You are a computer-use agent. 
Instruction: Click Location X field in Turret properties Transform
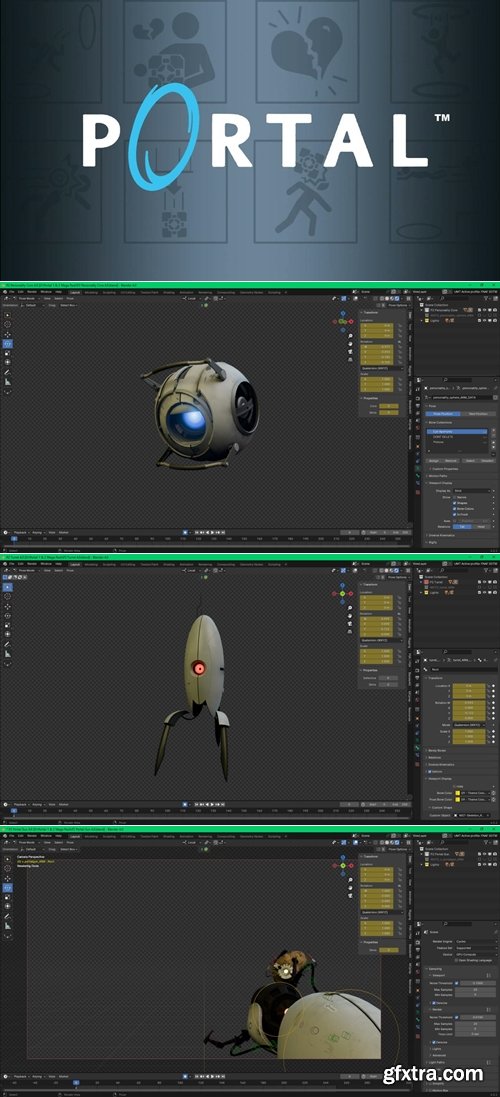pyautogui.click(x=469, y=686)
